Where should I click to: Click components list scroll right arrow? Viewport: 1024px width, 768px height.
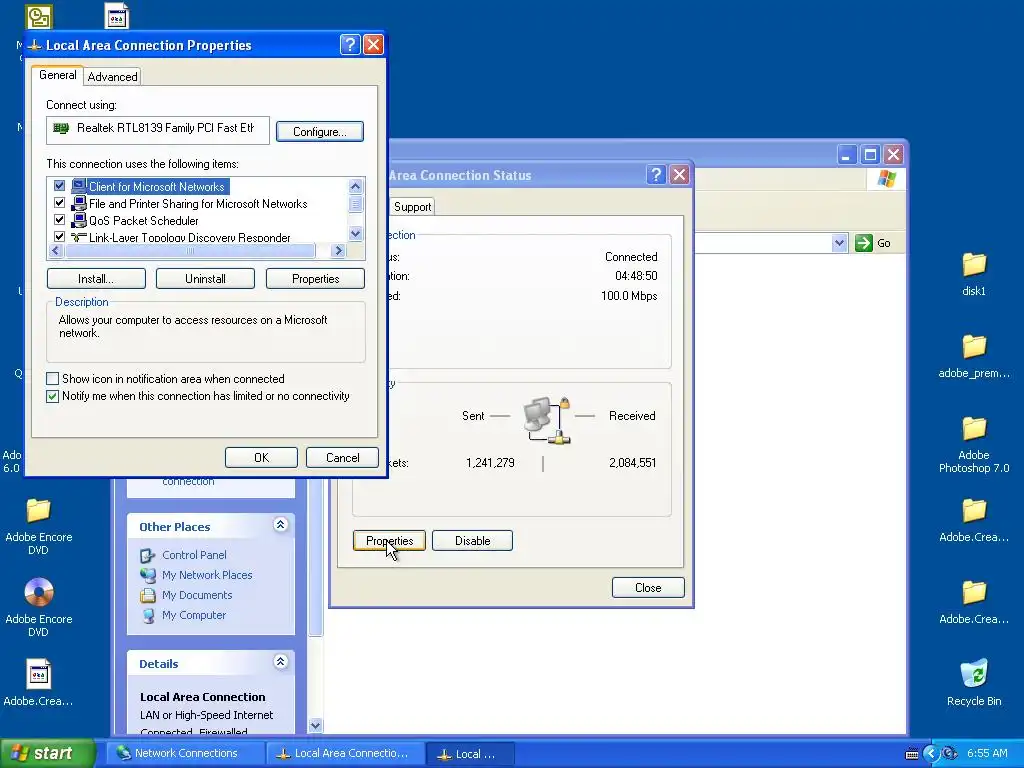click(338, 250)
